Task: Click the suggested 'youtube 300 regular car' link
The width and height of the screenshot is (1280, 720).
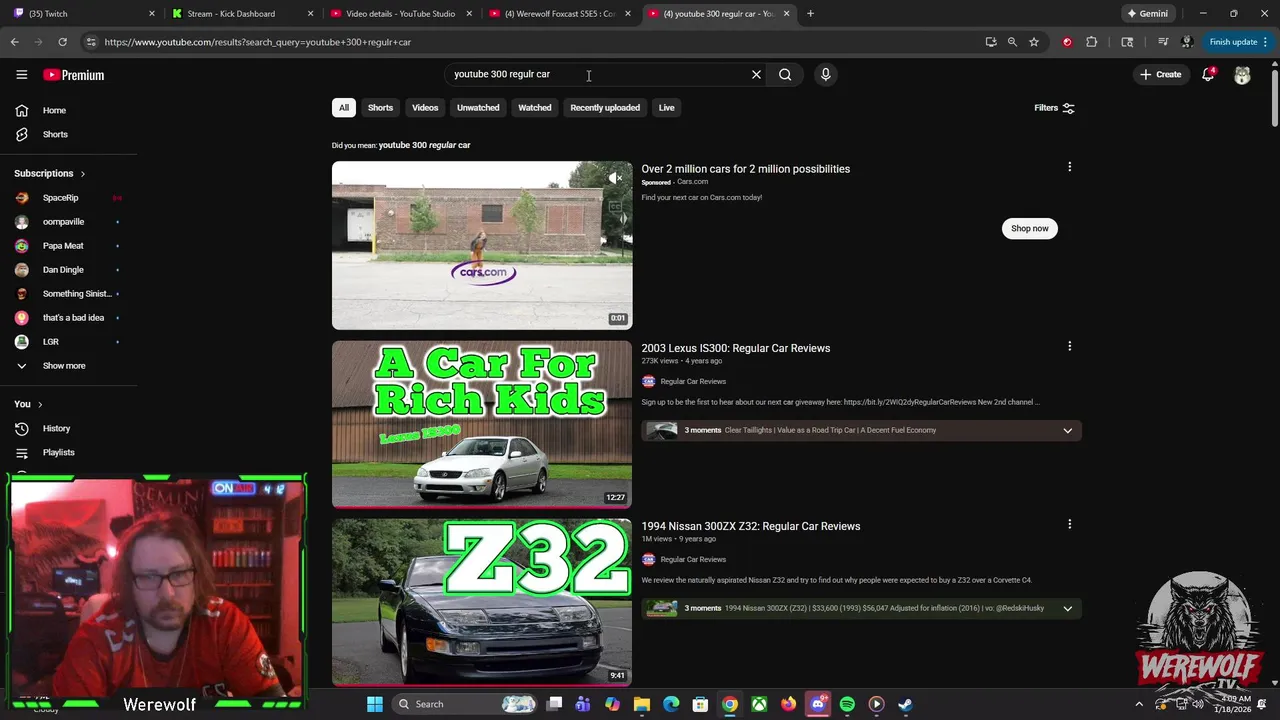Action: point(424,145)
